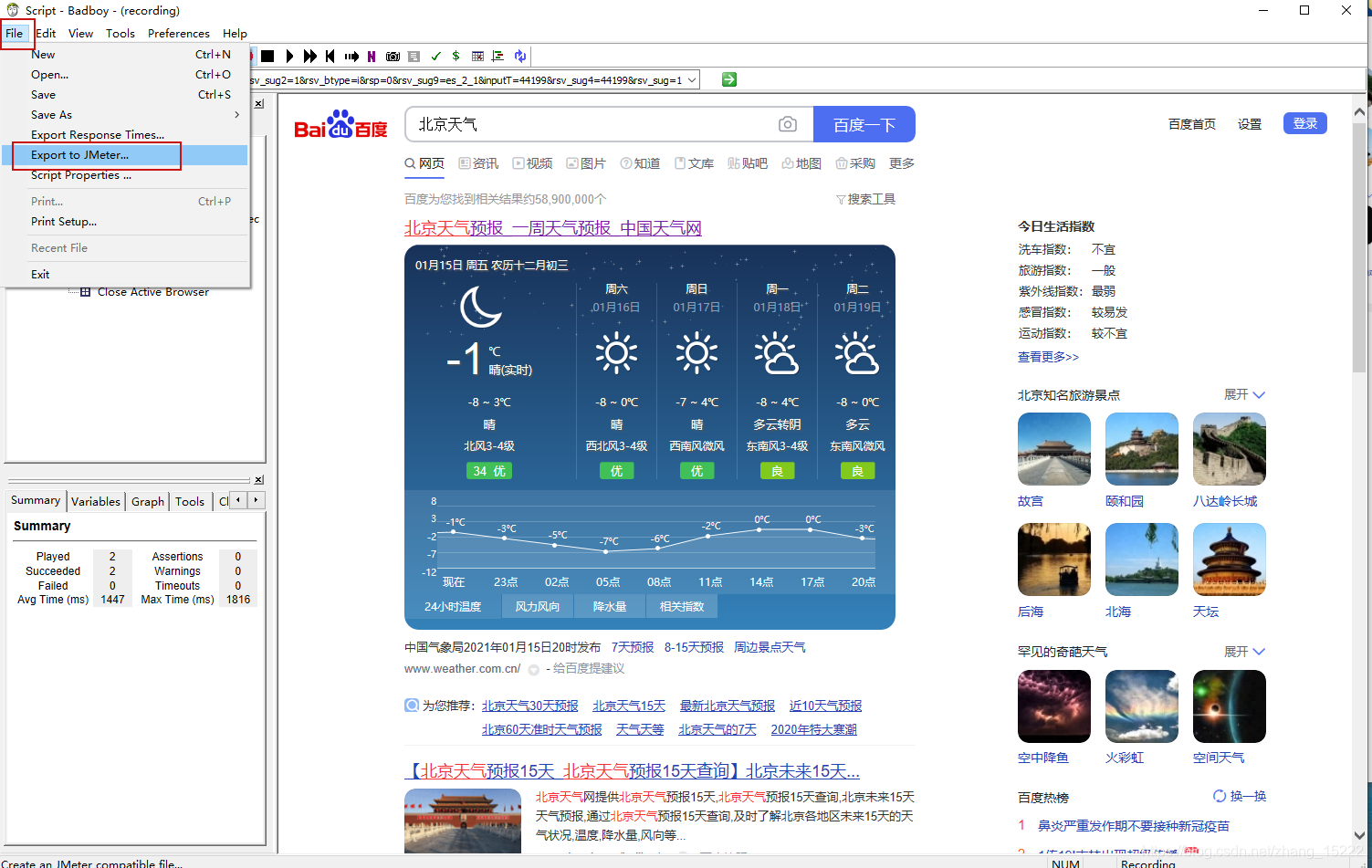
Task: Click the camera Capture Screenshot toolbar icon
Action: click(x=393, y=57)
